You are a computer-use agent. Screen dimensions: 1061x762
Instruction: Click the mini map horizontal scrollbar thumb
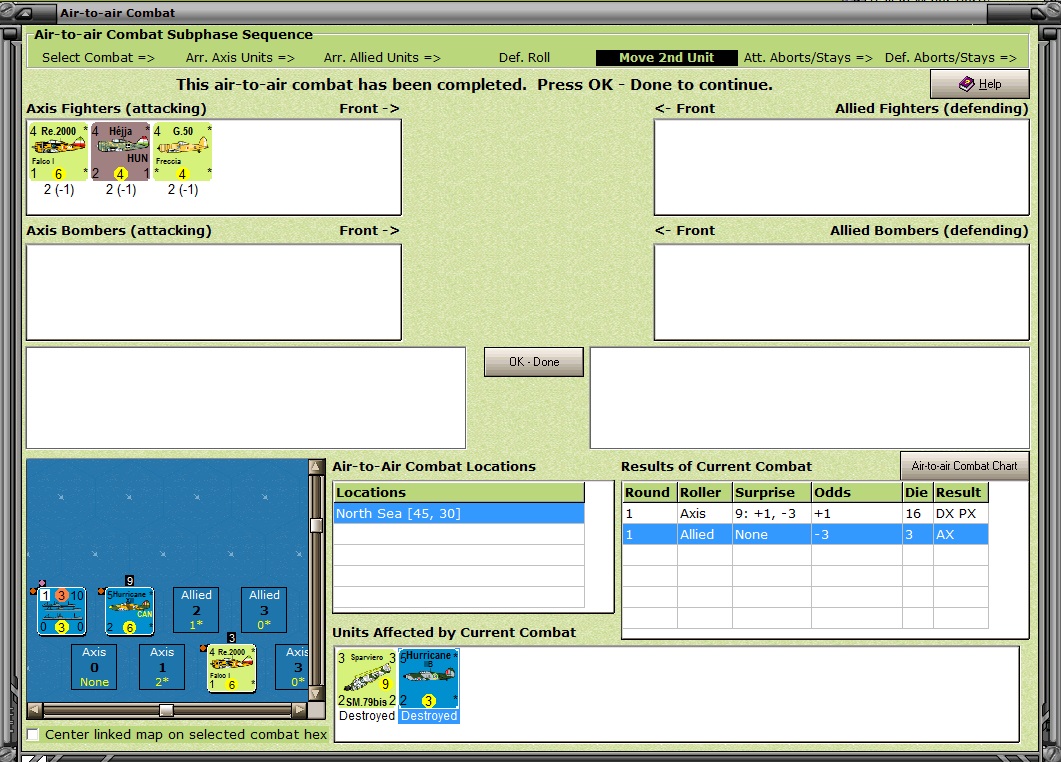(x=166, y=710)
